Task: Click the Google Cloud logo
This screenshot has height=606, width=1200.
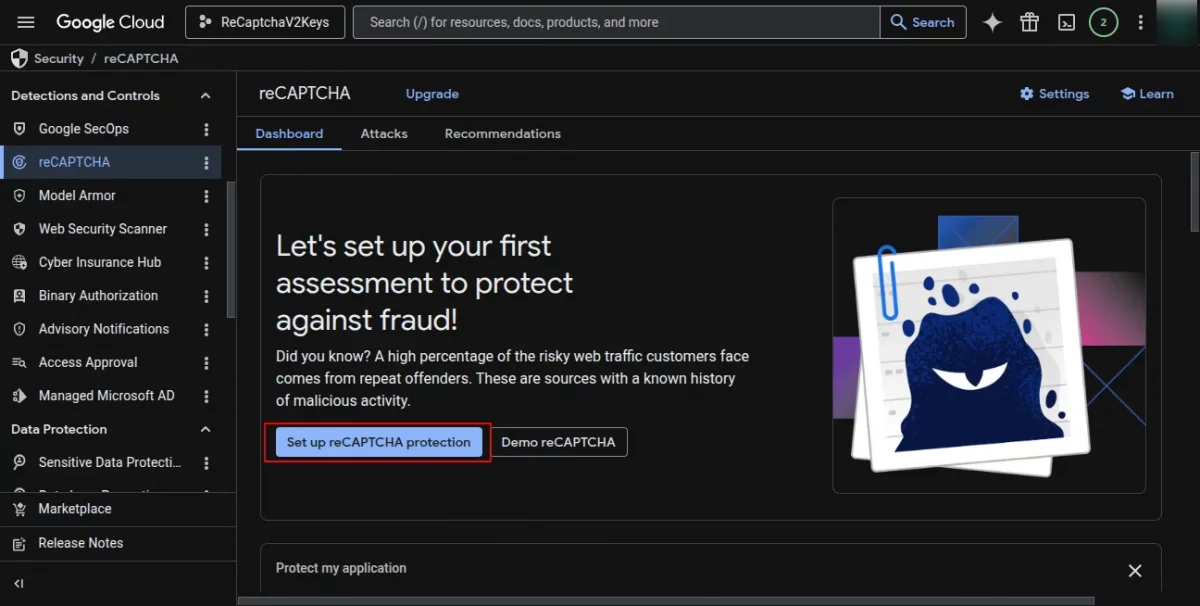Action: coord(110,22)
